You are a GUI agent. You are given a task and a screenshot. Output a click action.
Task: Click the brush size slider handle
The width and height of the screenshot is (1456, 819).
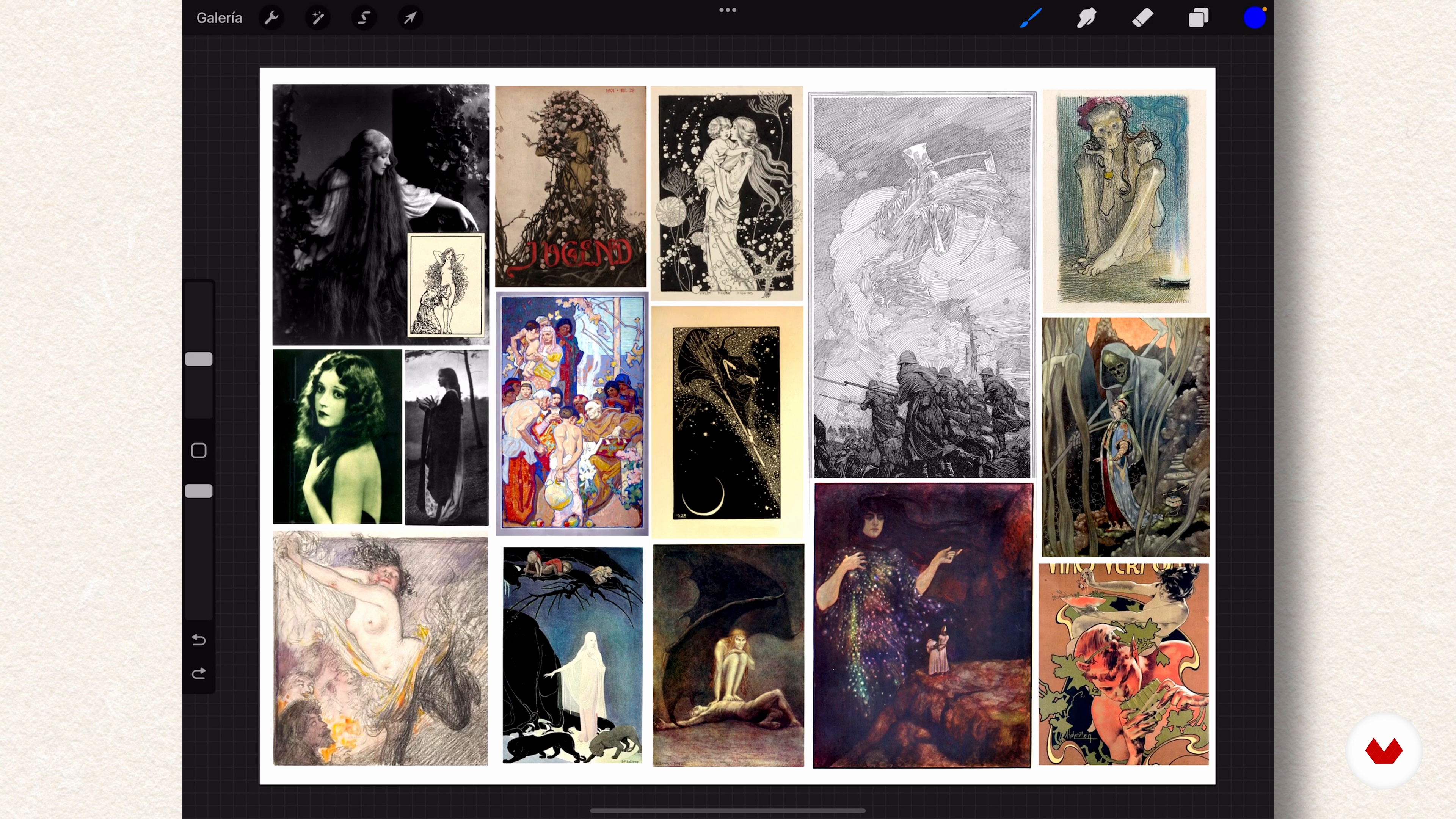pyautogui.click(x=199, y=359)
